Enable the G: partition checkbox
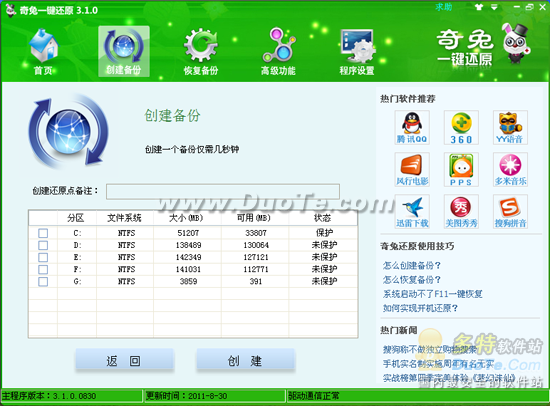Viewport: 550px width, 406px height. click(43, 281)
